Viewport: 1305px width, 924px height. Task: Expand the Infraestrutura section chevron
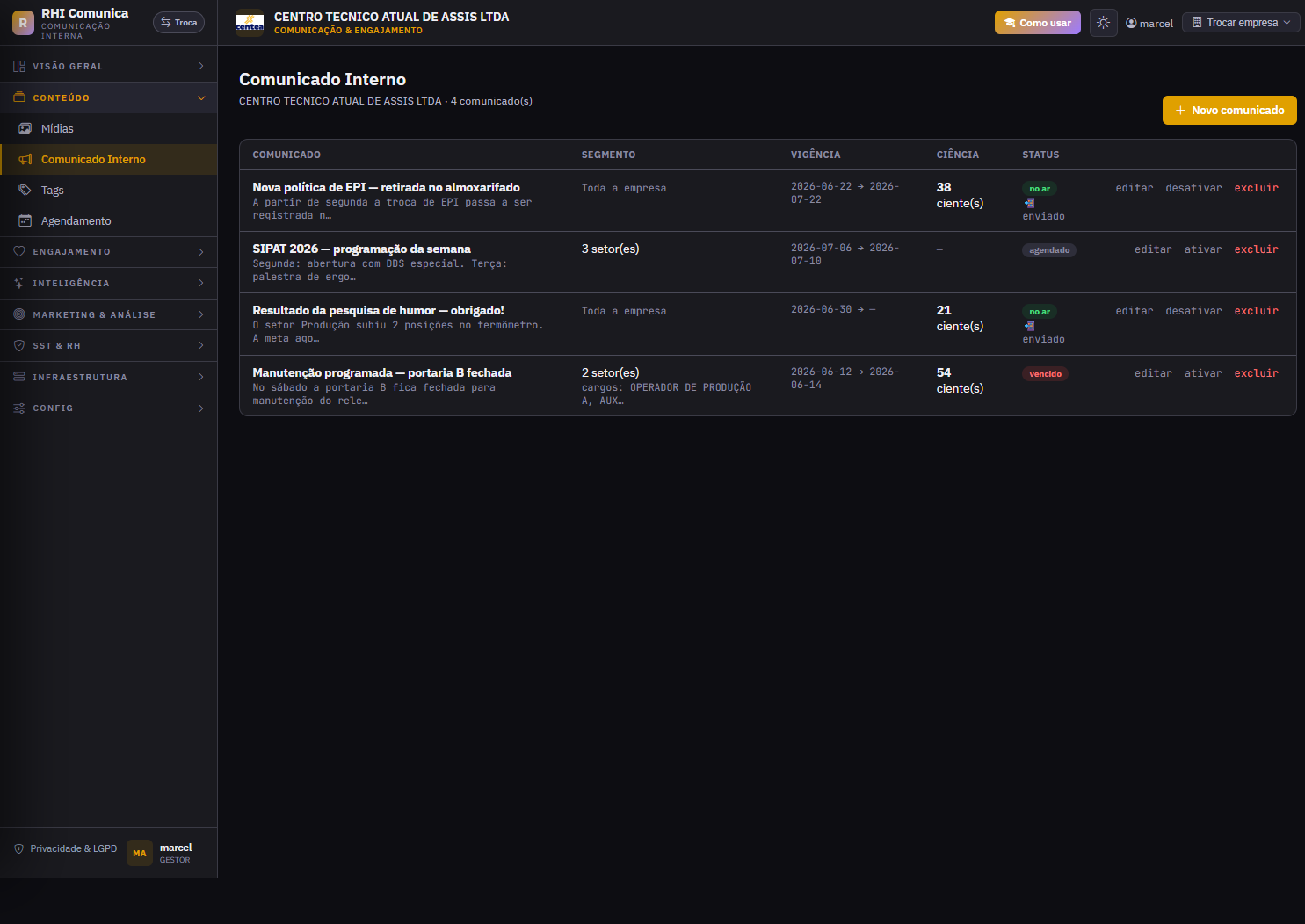pos(201,377)
